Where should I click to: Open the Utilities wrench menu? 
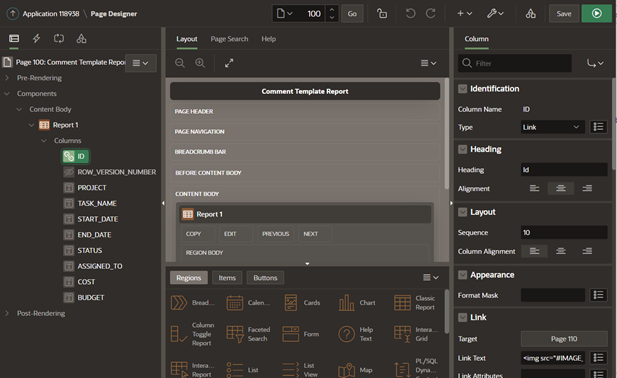pyautogui.click(x=495, y=13)
